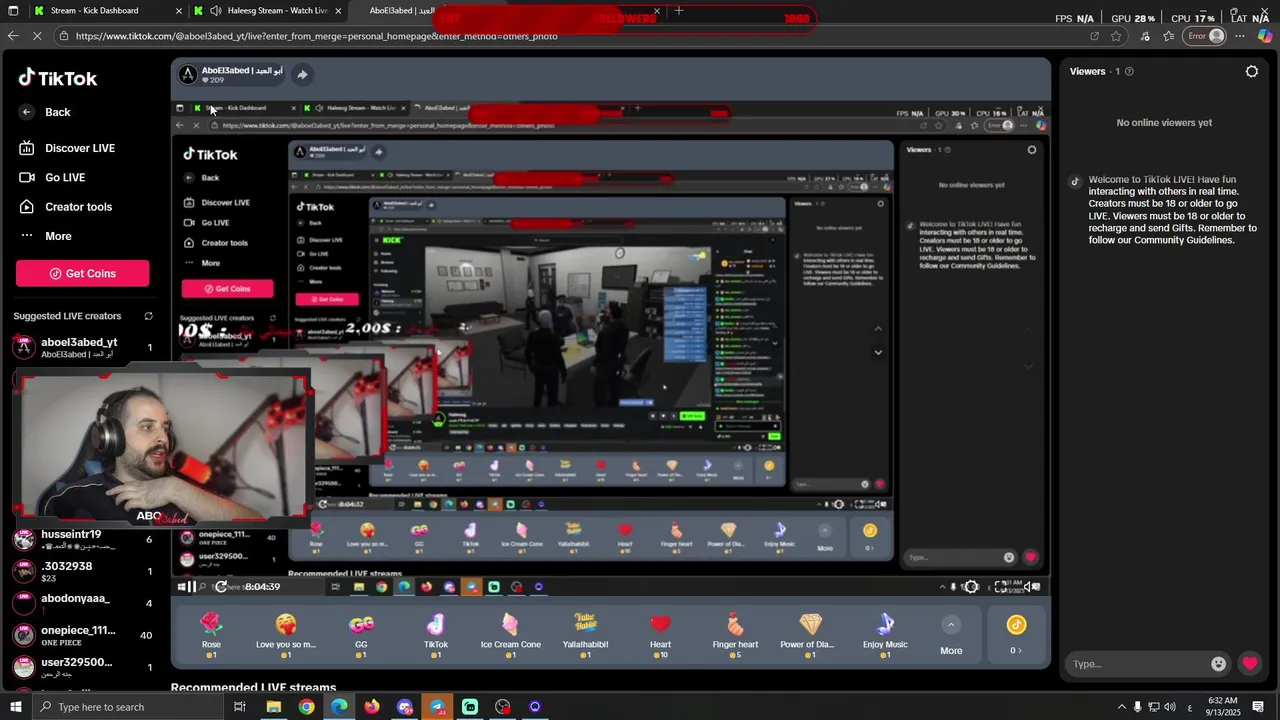This screenshot has height=720, width=1280.
Task: Open suggested creator aboel3abed_yt
Action: click(82, 347)
